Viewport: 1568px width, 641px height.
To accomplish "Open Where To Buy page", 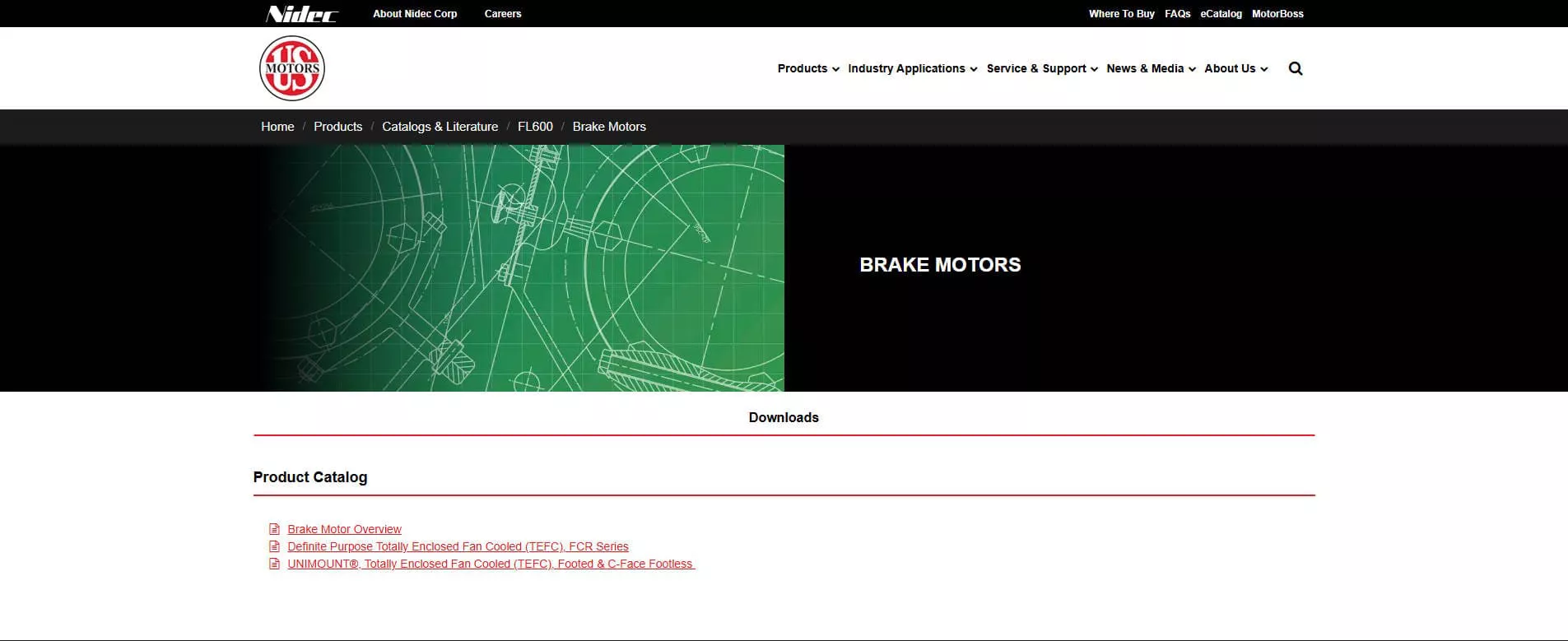I will 1121,14.
